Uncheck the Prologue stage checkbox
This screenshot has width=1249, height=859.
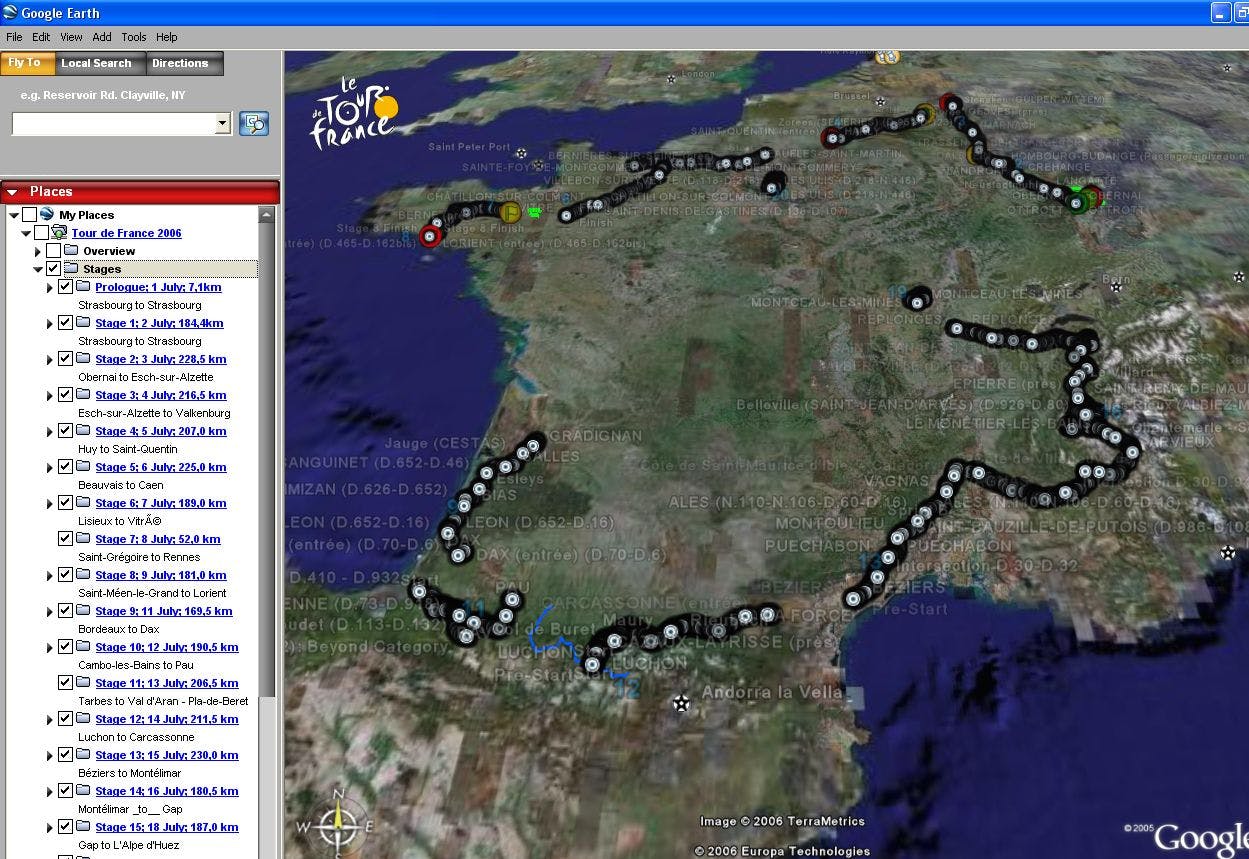pyautogui.click(x=65, y=287)
